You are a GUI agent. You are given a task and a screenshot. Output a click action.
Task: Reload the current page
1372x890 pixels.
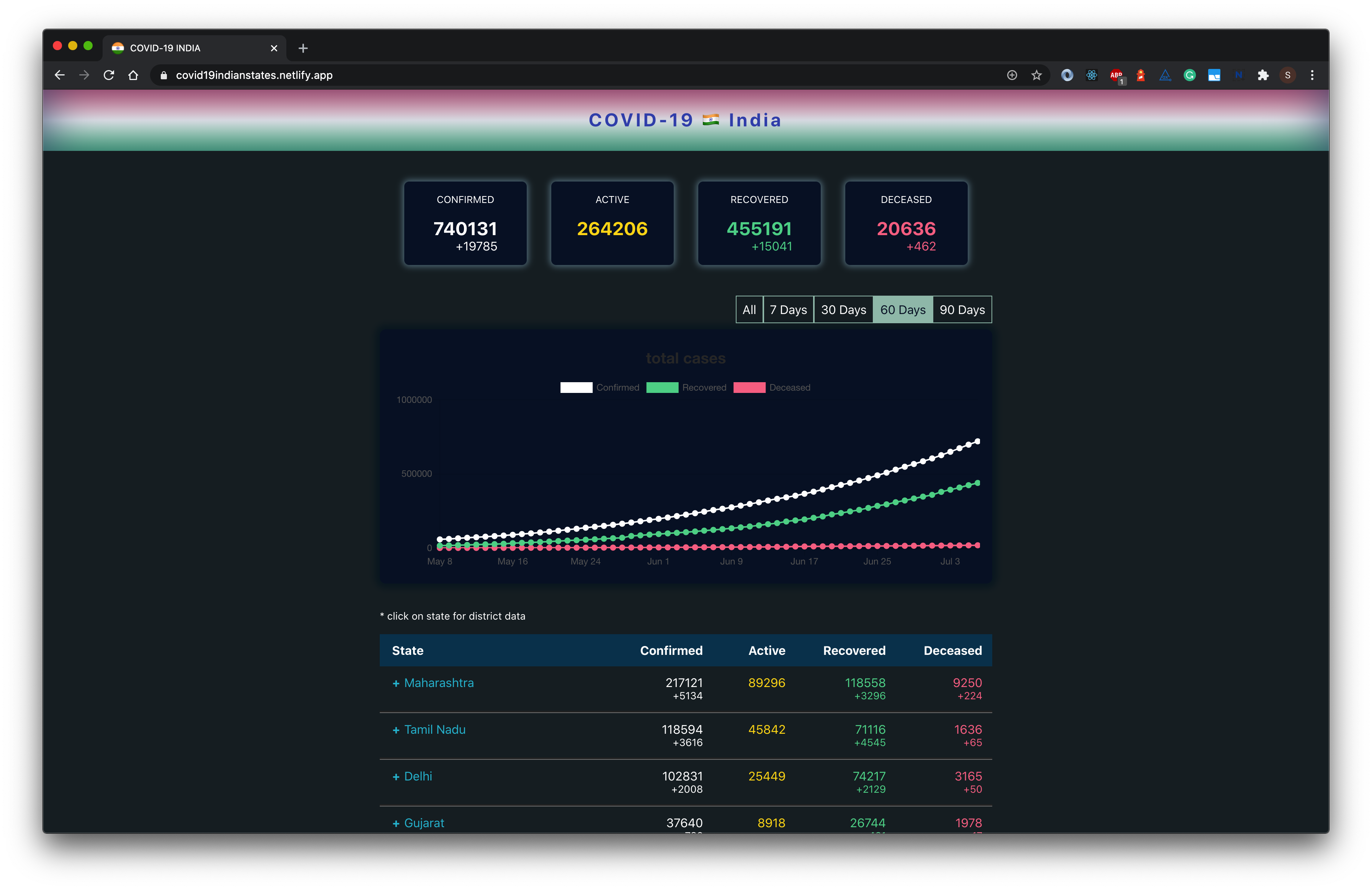click(108, 75)
